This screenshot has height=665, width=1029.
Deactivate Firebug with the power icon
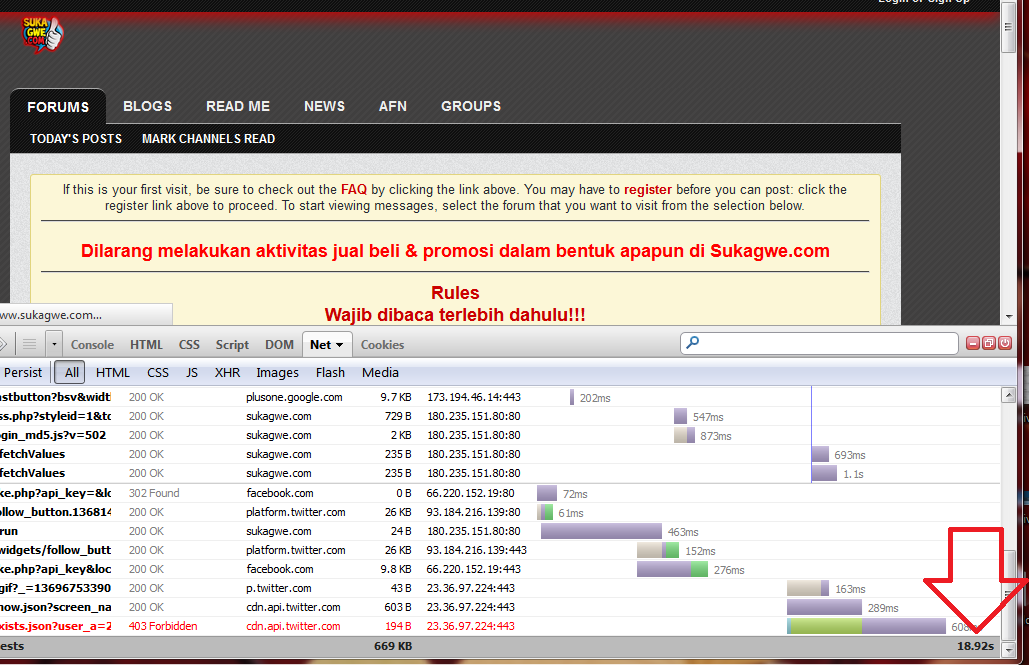click(1005, 343)
